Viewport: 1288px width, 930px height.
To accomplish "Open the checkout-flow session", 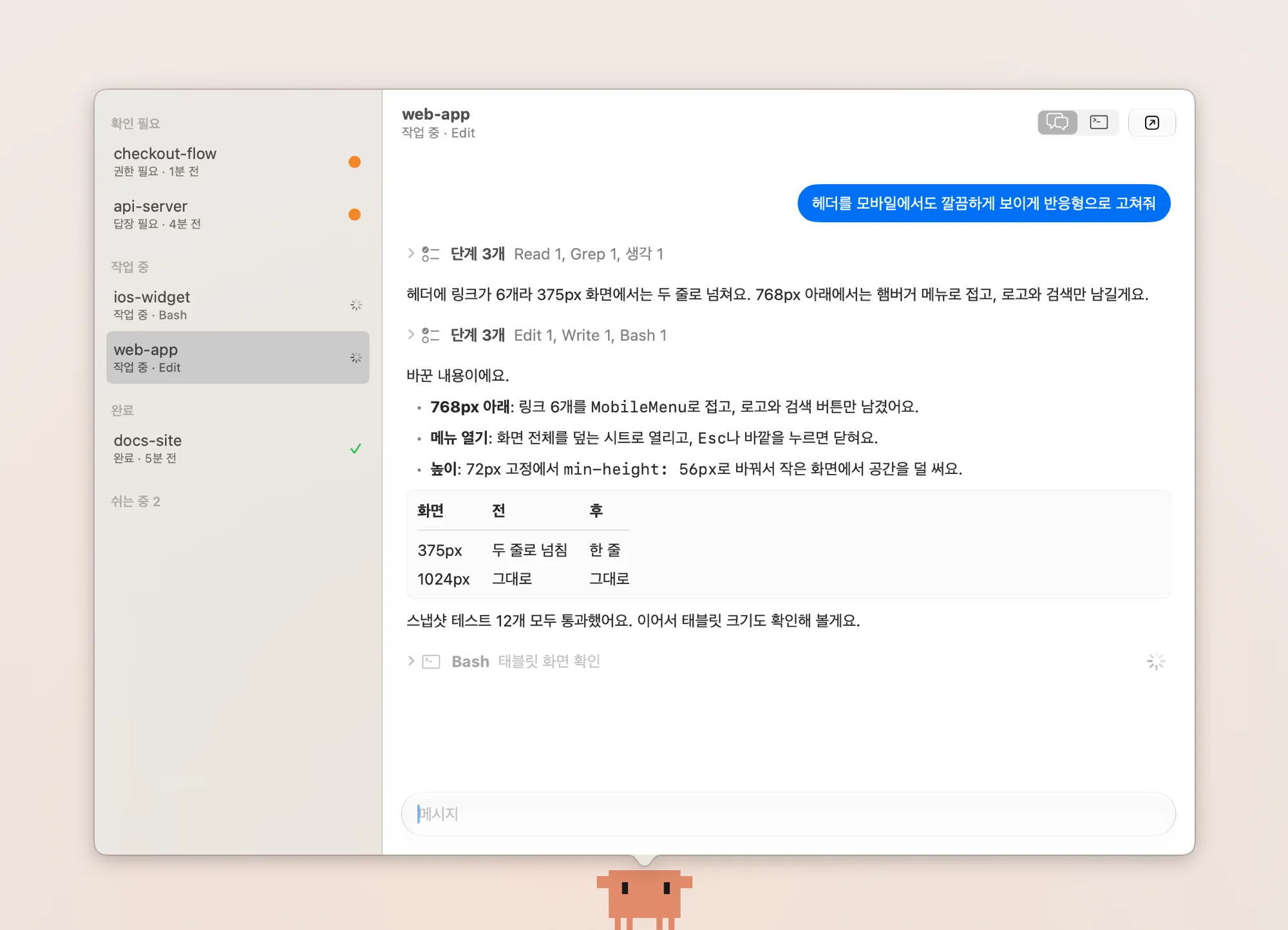I will [x=238, y=162].
